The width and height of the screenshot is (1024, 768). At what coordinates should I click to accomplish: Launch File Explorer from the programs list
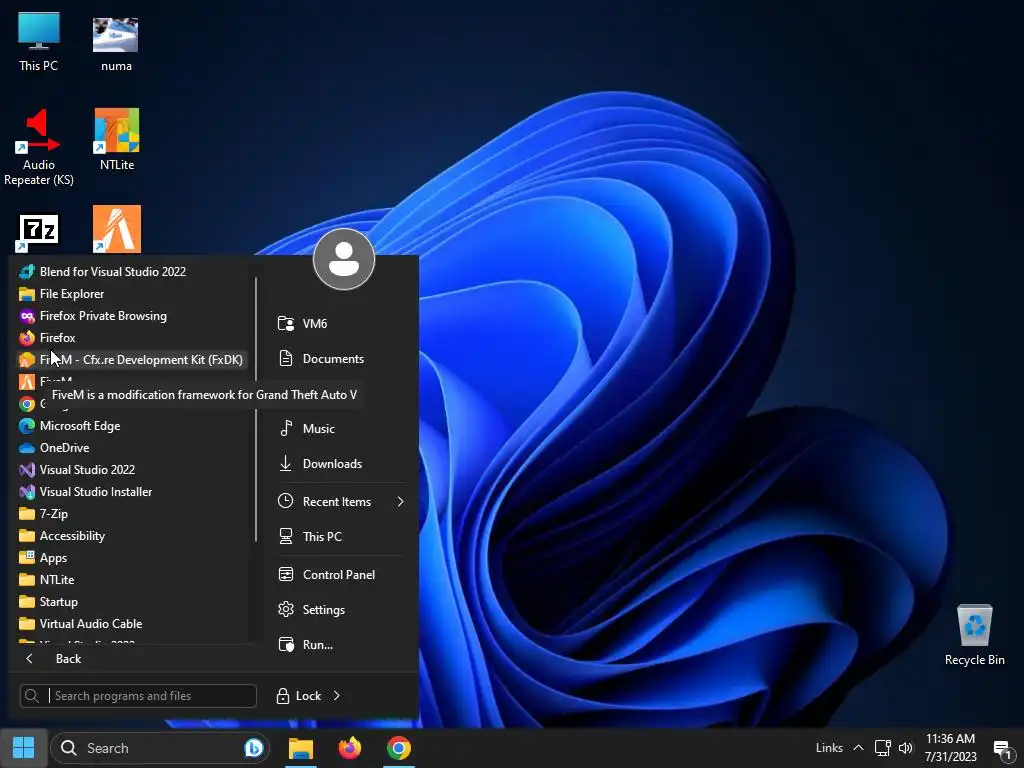131,294
